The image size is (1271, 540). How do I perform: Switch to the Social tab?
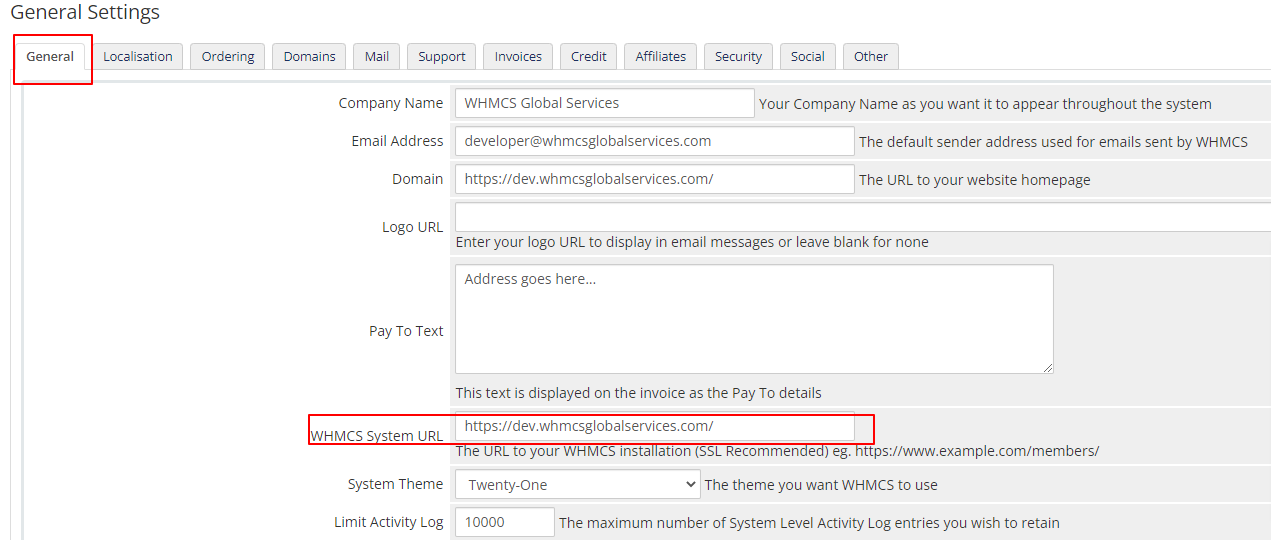tap(808, 57)
